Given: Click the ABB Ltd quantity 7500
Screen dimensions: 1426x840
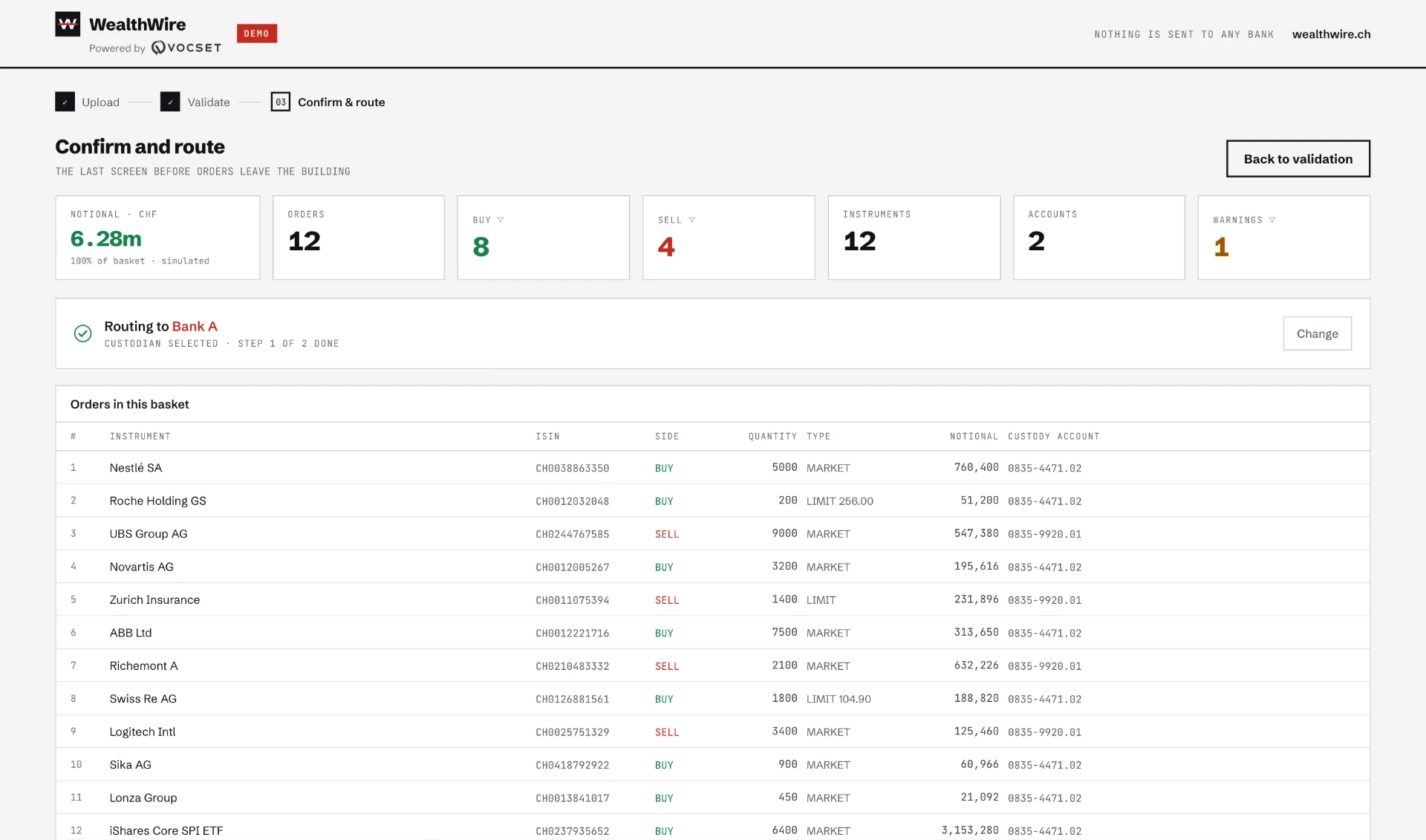Looking at the screenshot, I should pyautogui.click(x=784, y=633).
